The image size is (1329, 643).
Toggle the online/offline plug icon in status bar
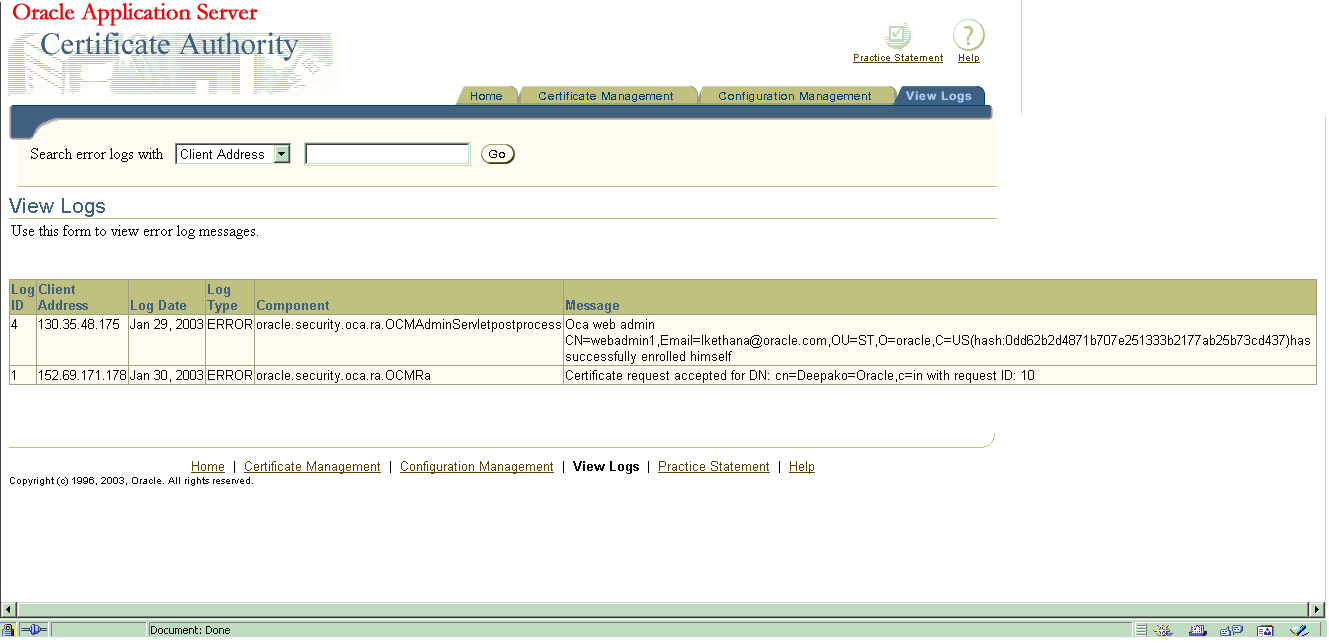tap(33, 630)
